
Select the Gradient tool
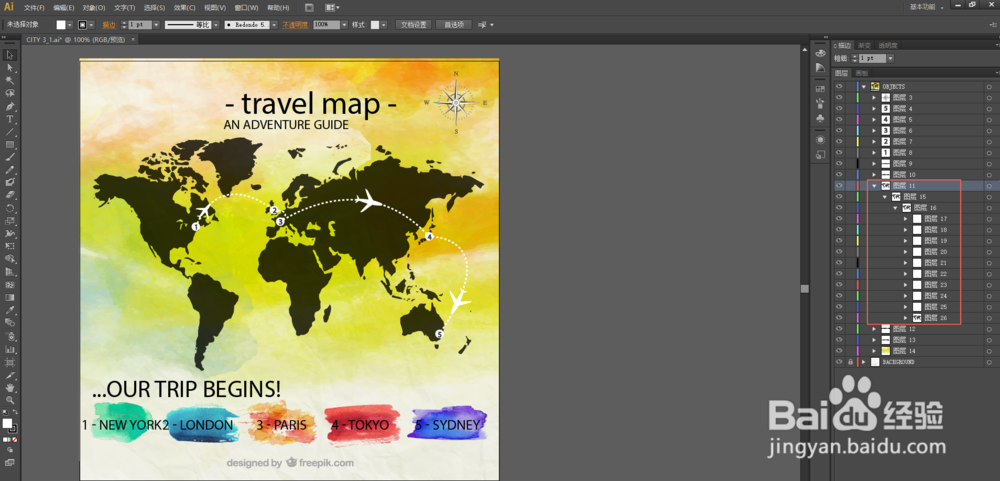tap(10, 297)
